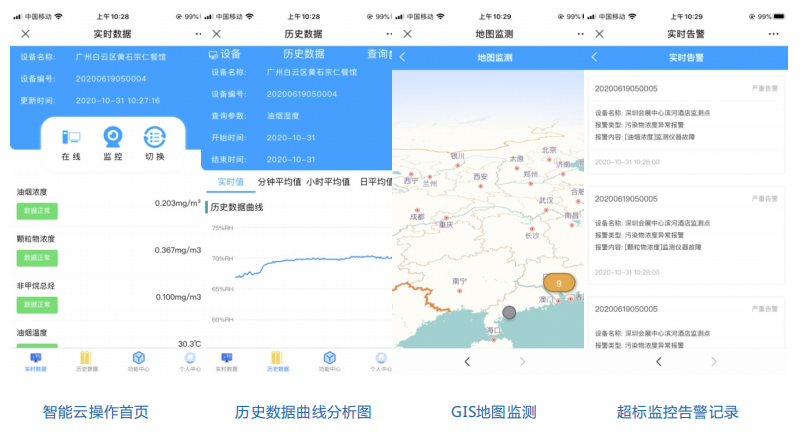
Task: Open 功能中心 in first screen's bottom bar
Action: (x=139, y=361)
